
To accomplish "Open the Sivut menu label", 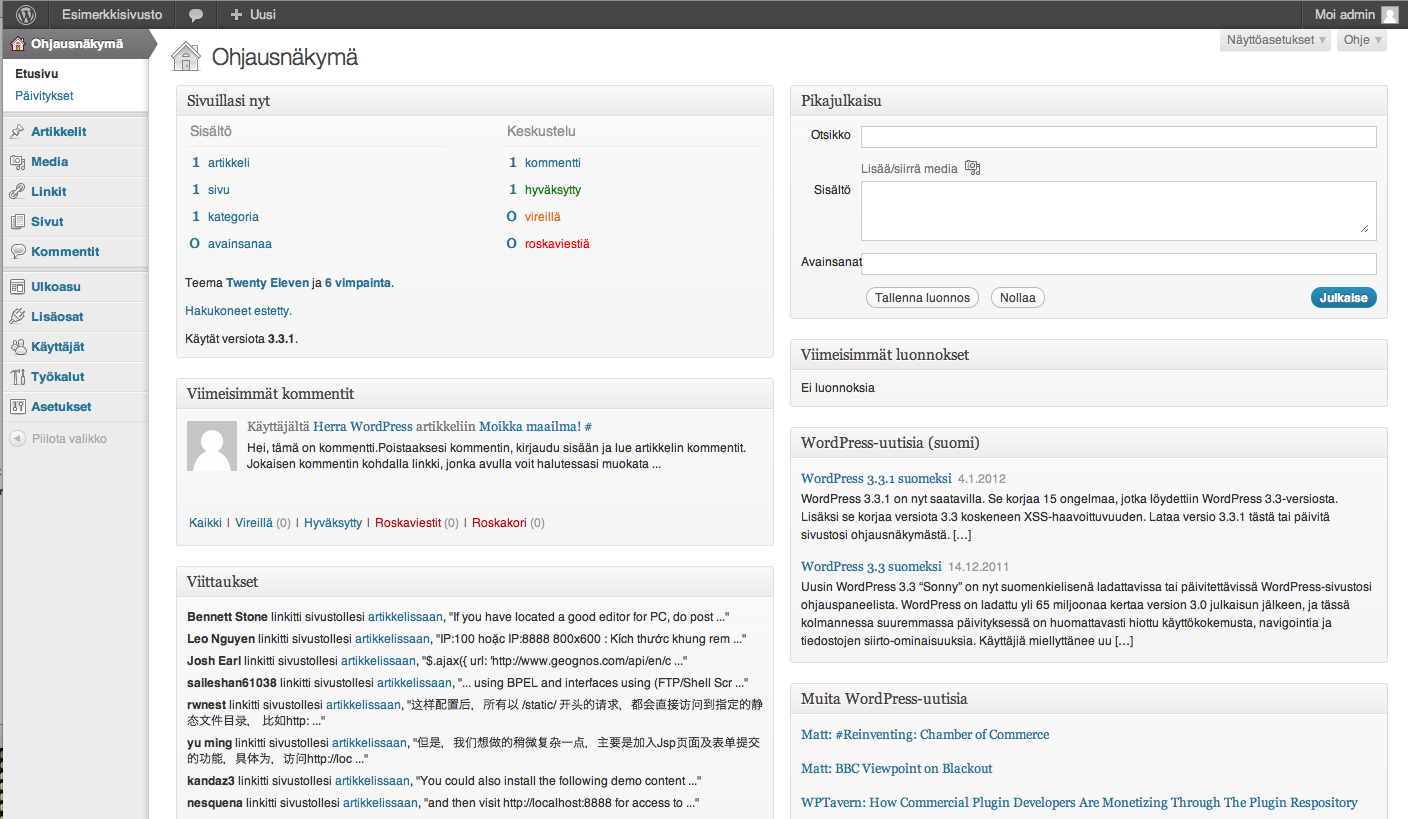I will (47, 222).
